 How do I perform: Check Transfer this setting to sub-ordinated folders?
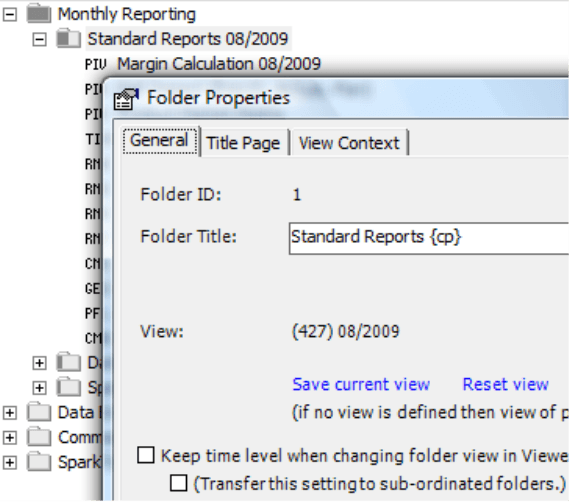pos(179,483)
